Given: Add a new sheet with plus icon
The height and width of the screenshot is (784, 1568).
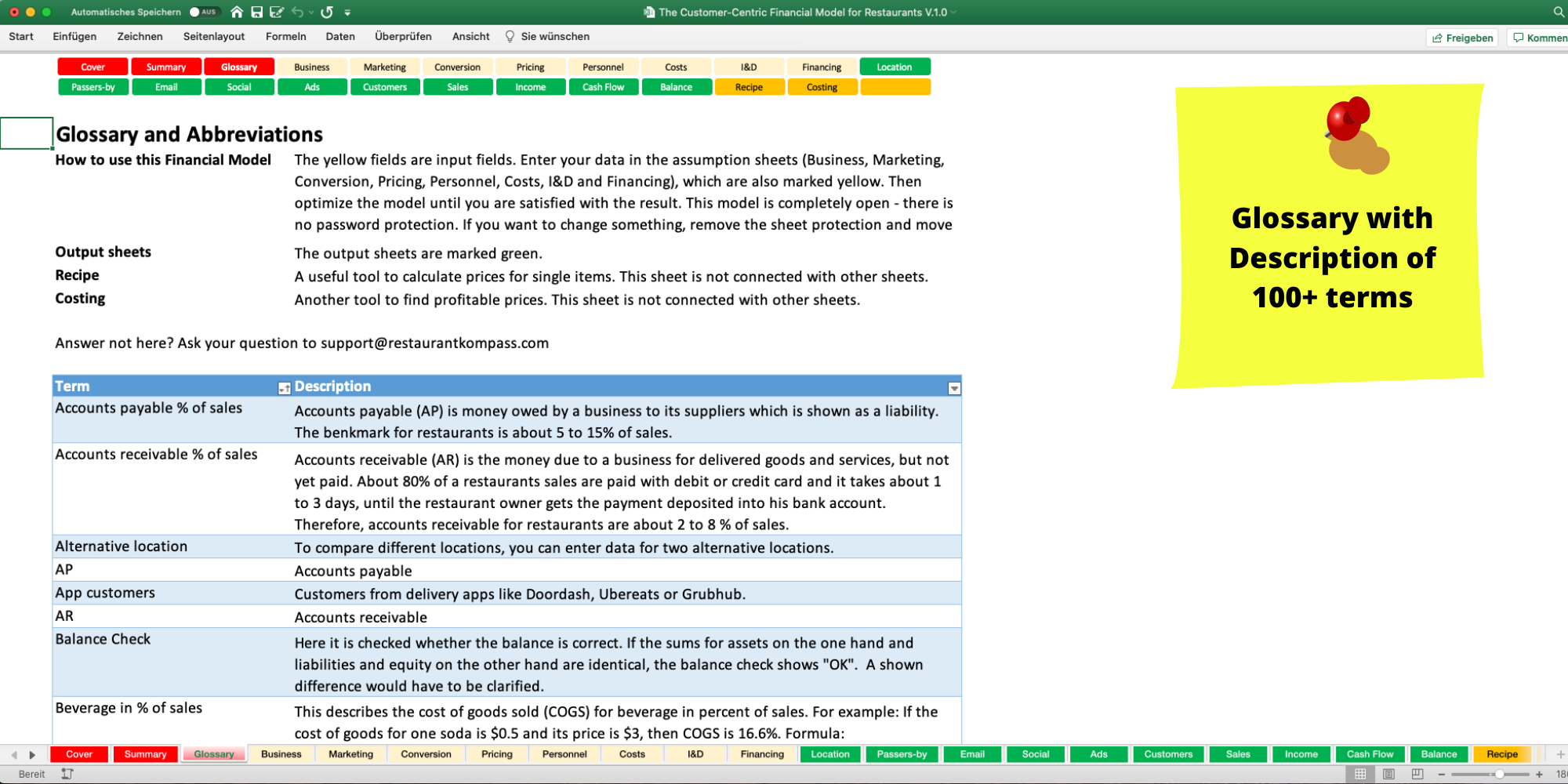Looking at the screenshot, I should (1560, 754).
